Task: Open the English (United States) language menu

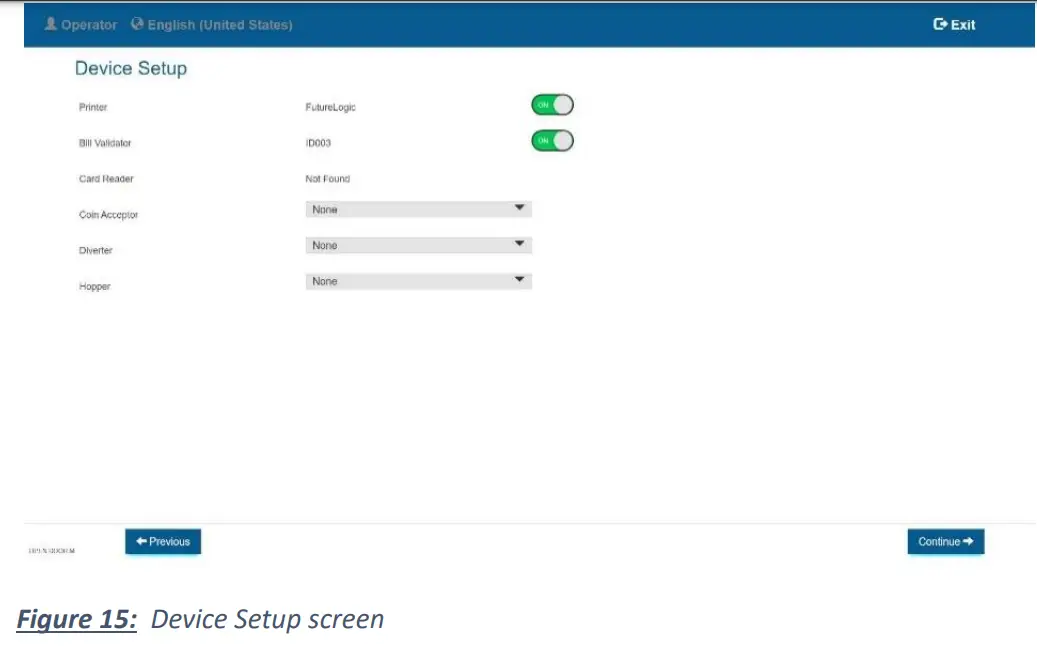Action: (220, 25)
